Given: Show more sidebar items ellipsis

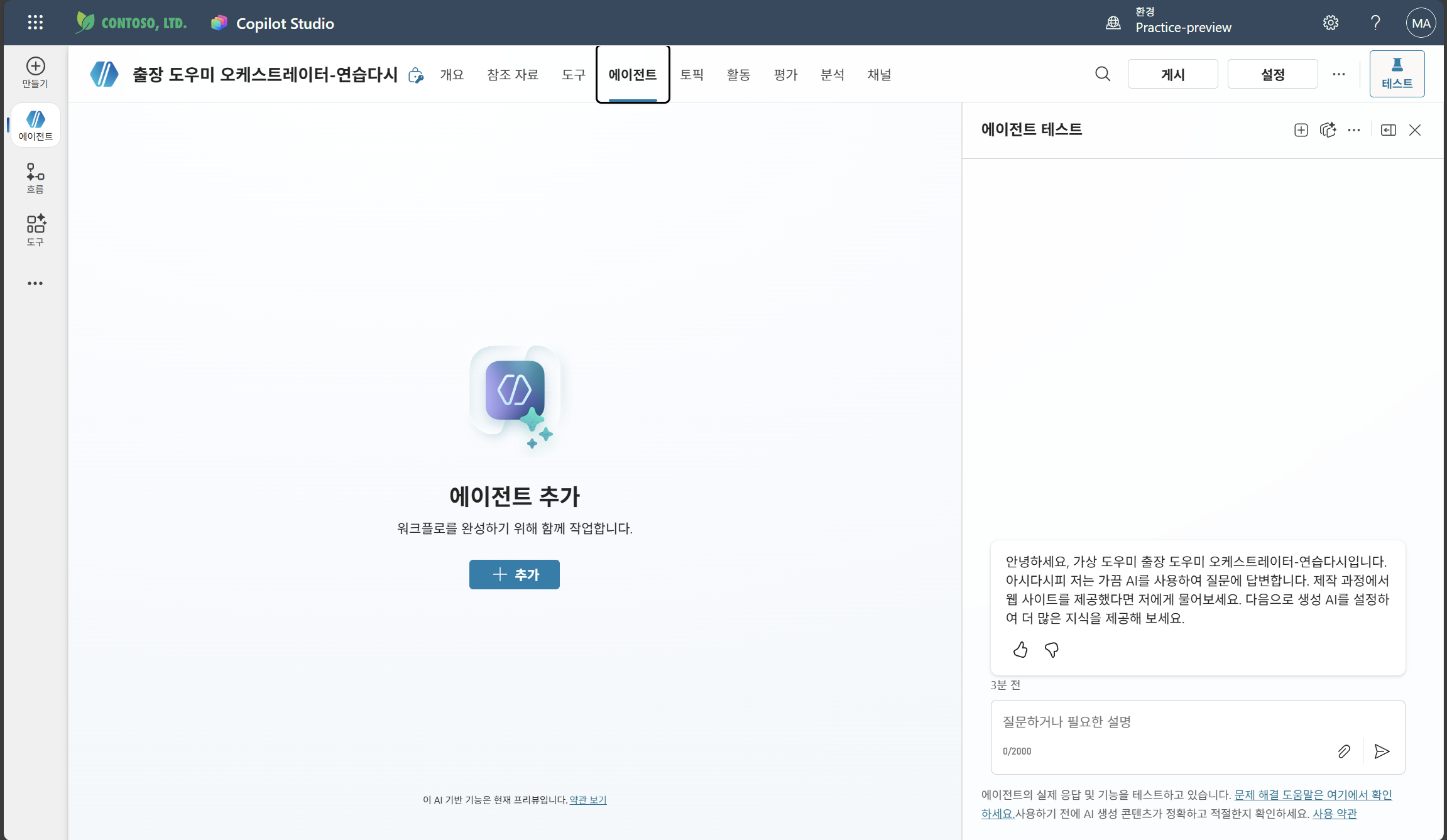Looking at the screenshot, I should tap(35, 283).
